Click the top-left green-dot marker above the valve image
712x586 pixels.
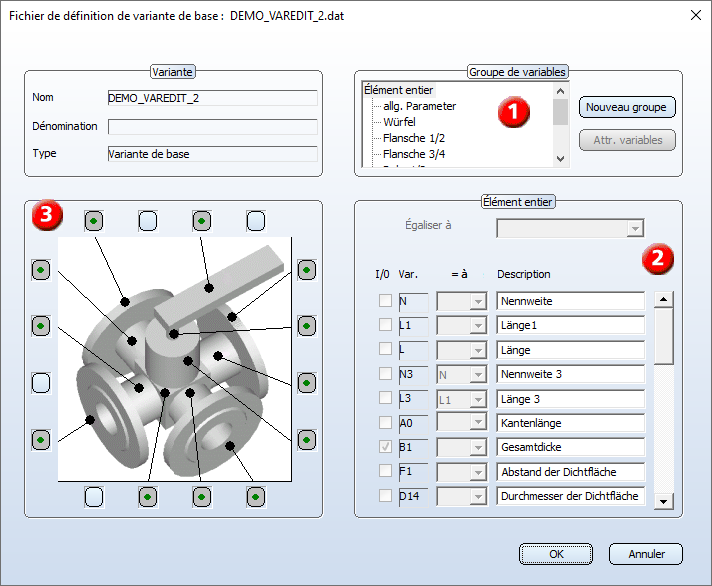tap(93, 220)
